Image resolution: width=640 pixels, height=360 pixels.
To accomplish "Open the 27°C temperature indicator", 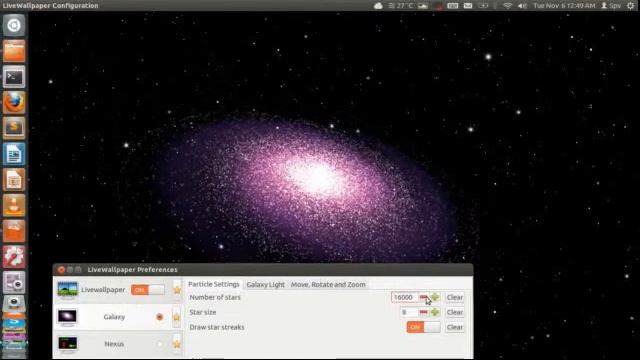I will tap(401, 6).
